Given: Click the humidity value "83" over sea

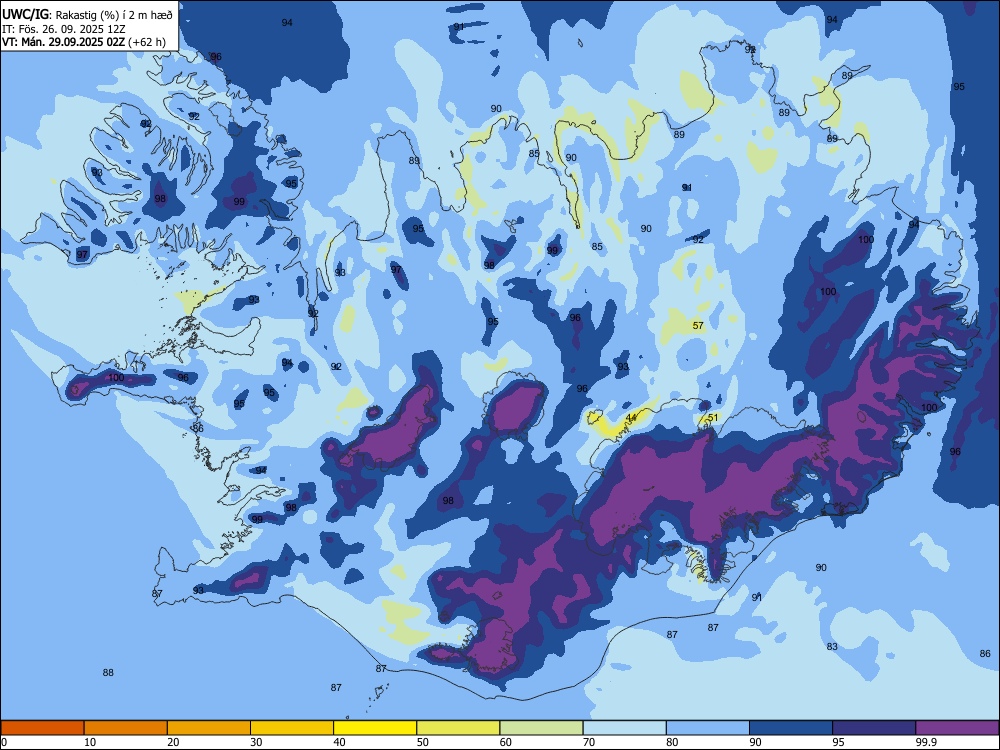Looking at the screenshot, I should tap(832, 646).
